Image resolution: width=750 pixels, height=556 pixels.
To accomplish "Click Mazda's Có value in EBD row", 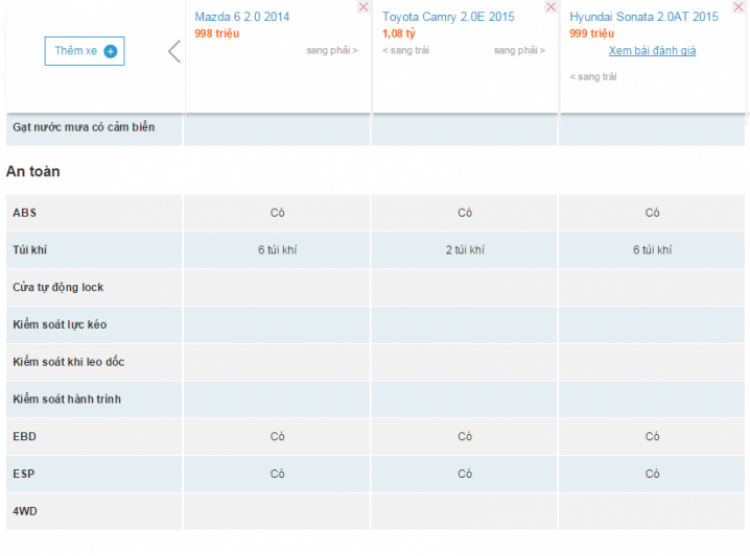I will click(277, 436).
